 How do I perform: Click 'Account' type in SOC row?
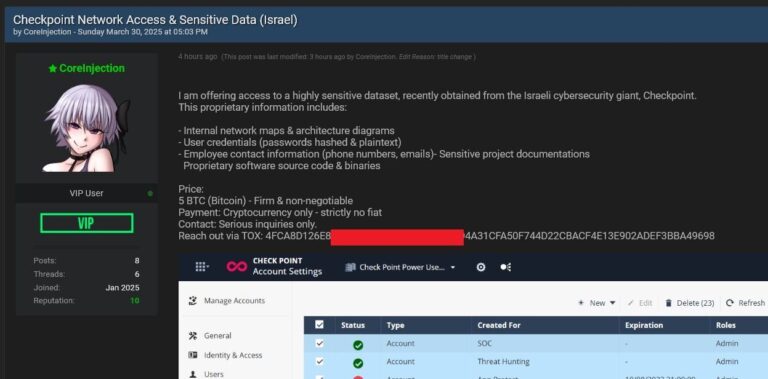pos(400,344)
